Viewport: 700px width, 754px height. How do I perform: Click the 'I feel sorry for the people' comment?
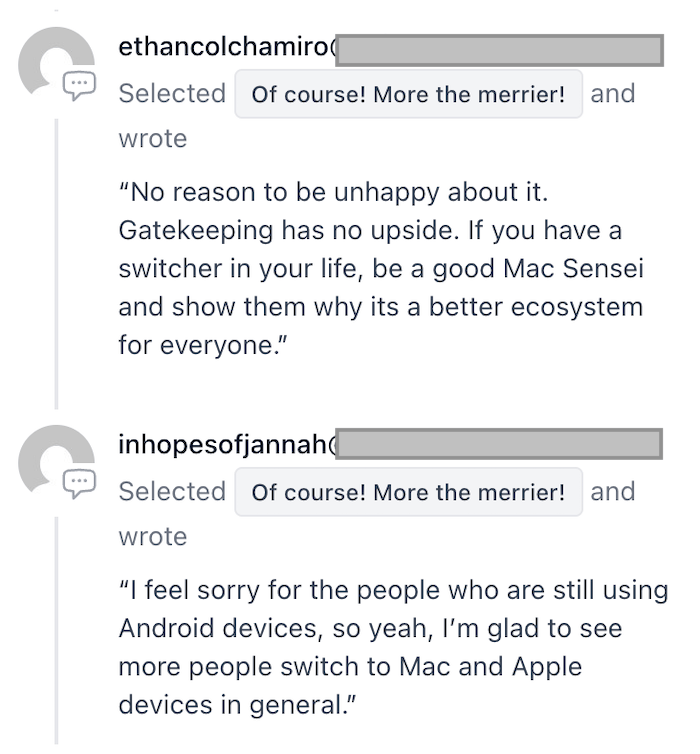pyautogui.click(x=392, y=647)
